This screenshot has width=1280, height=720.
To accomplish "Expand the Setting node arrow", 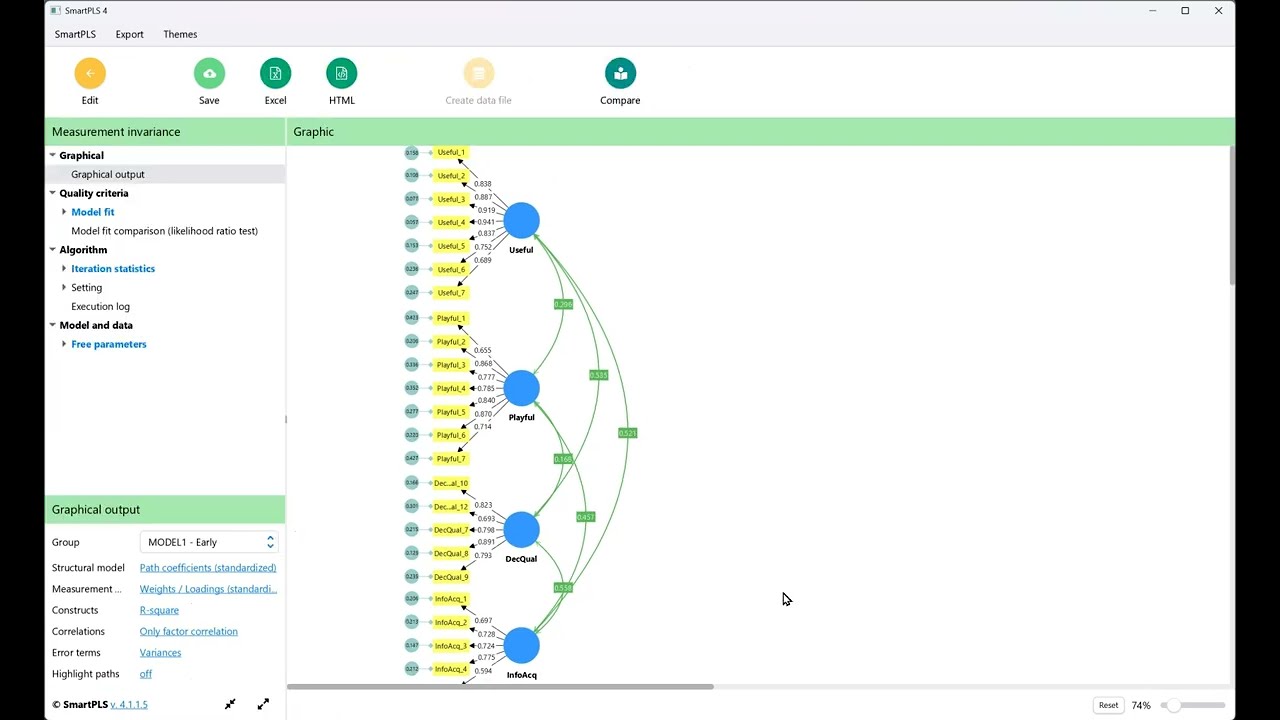I will click(64, 287).
